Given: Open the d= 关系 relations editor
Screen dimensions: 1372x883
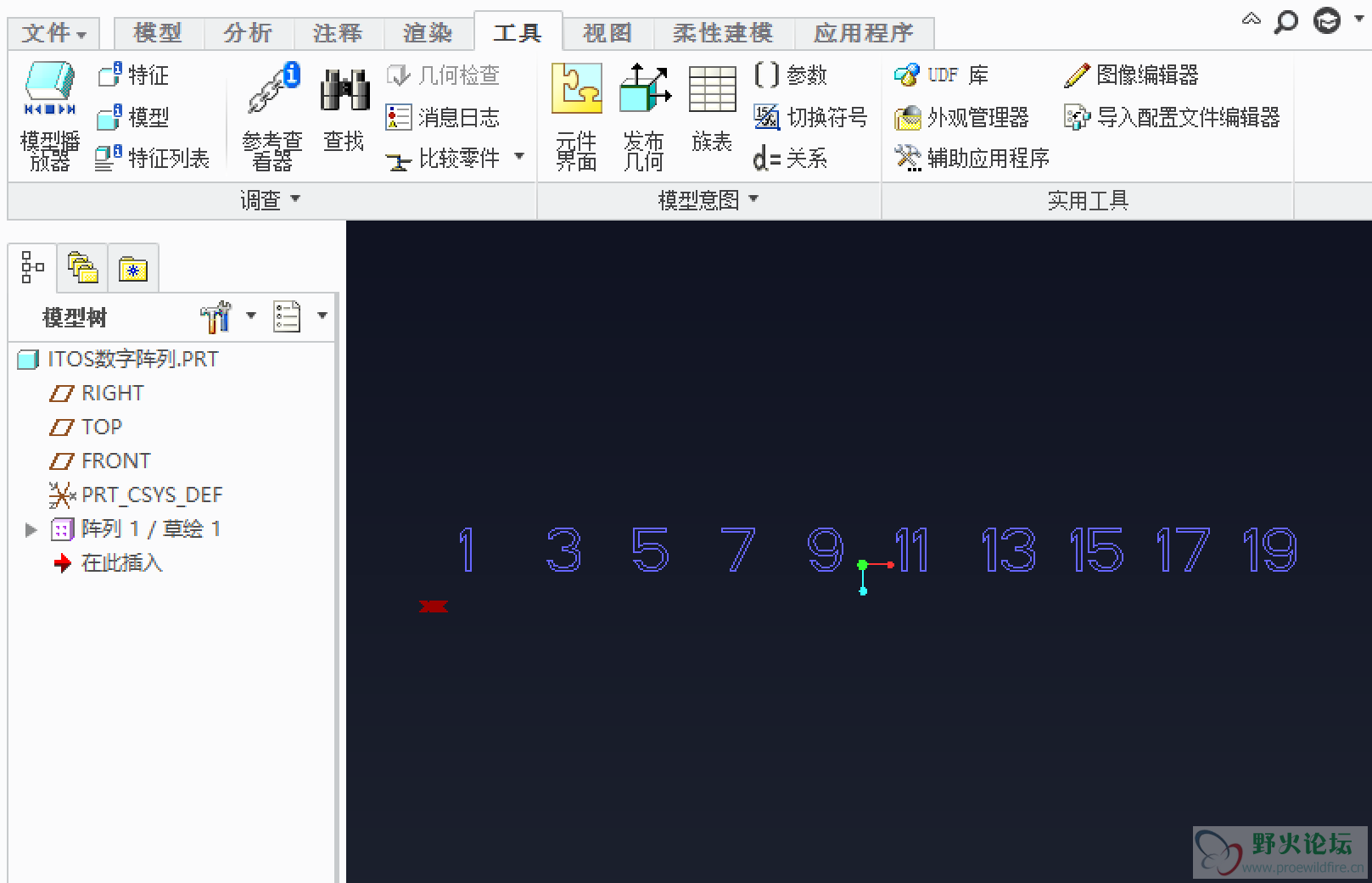Looking at the screenshot, I should (790, 158).
